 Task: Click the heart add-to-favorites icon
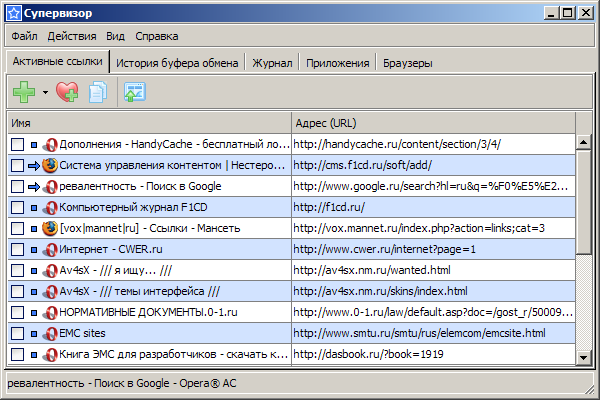tap(67, 92)
